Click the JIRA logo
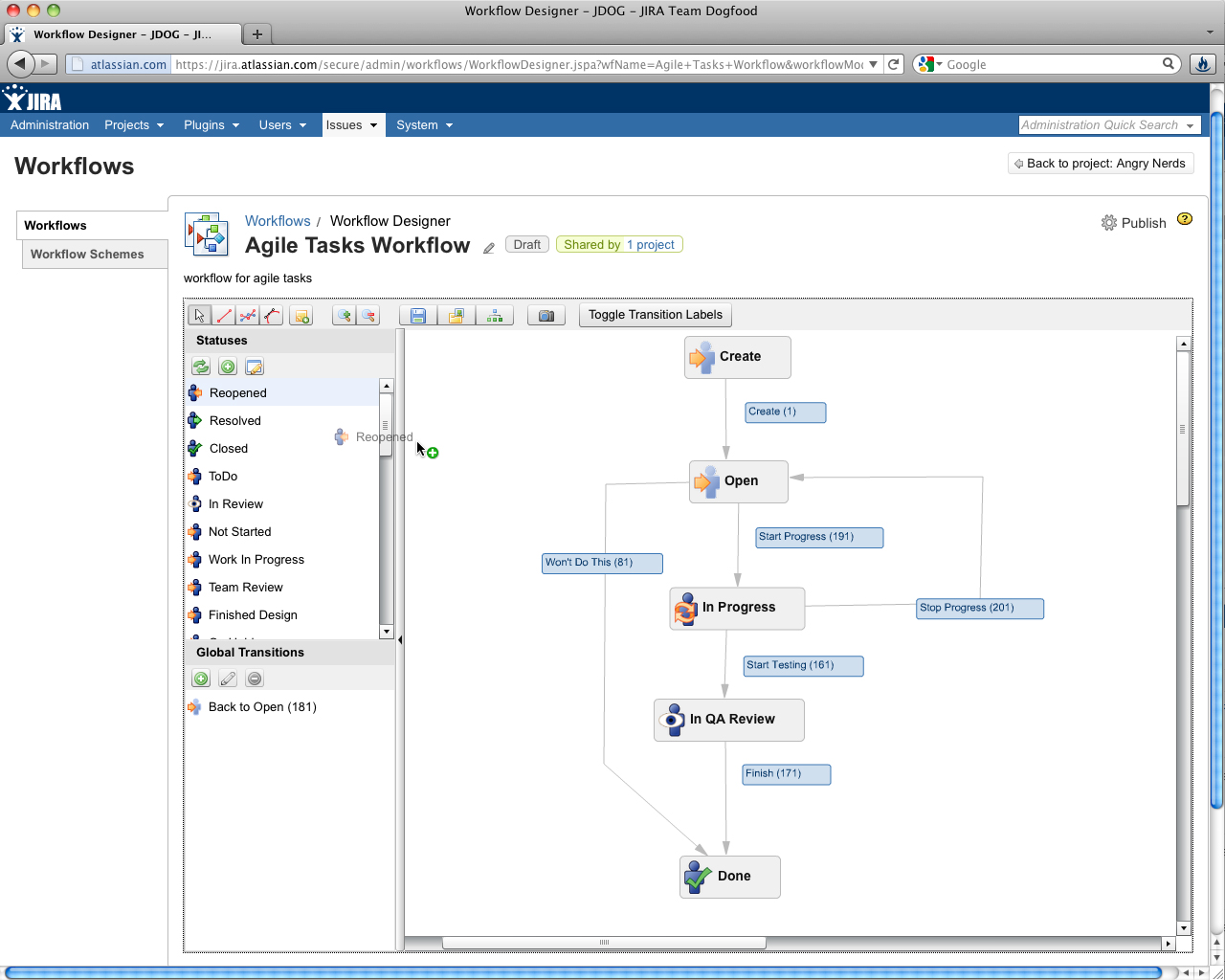1225x980 pixels. point(33,99)
